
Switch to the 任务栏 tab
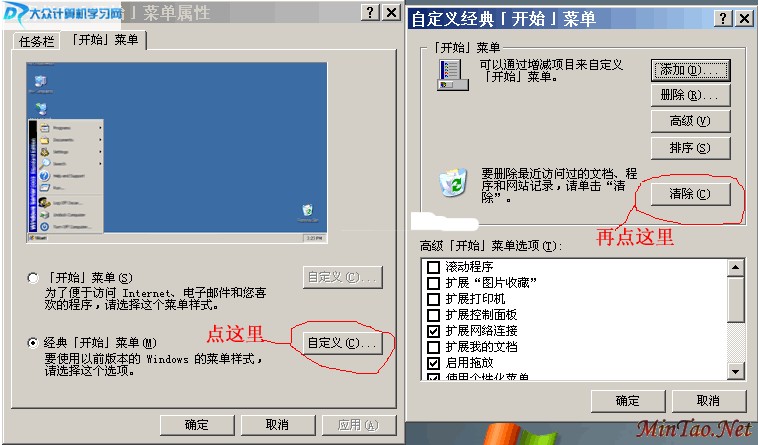click(36, 42)
